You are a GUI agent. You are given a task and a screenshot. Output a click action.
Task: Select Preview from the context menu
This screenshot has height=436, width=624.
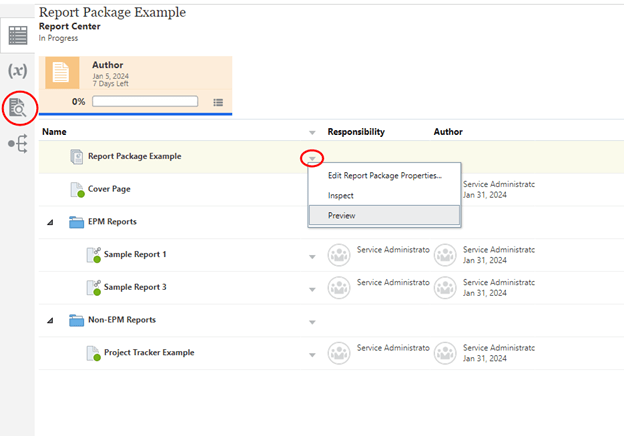[x=342, y=215]
